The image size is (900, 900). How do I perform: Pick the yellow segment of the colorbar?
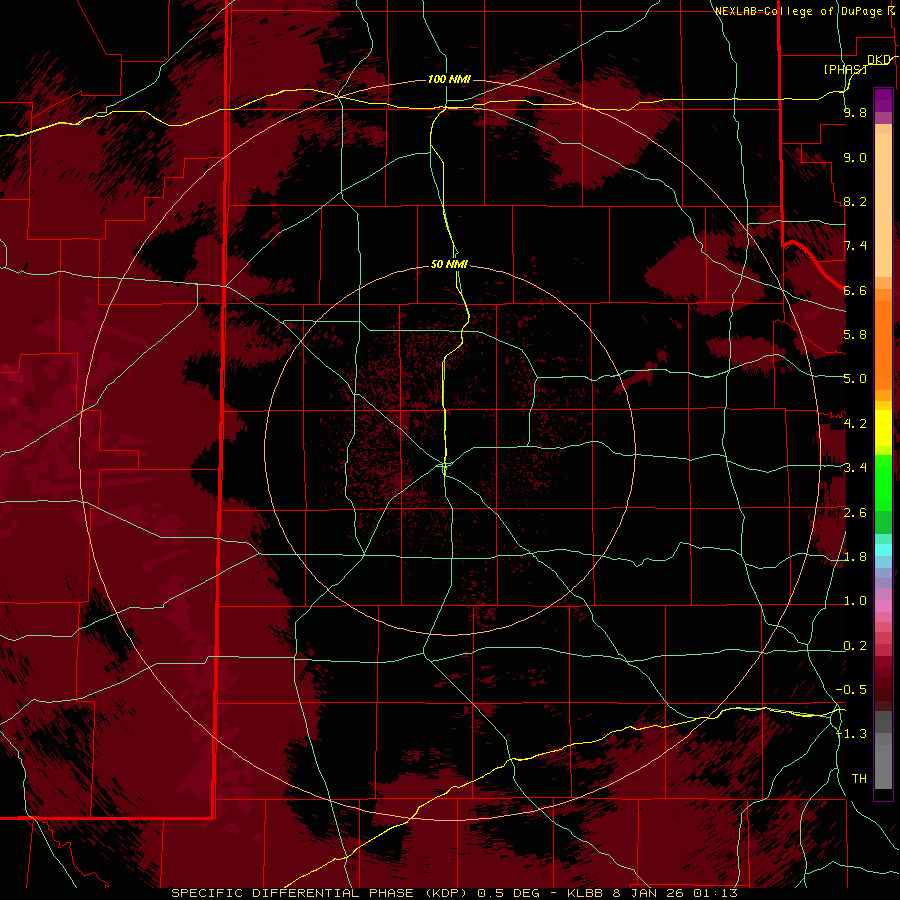click(x=883, y=428)
